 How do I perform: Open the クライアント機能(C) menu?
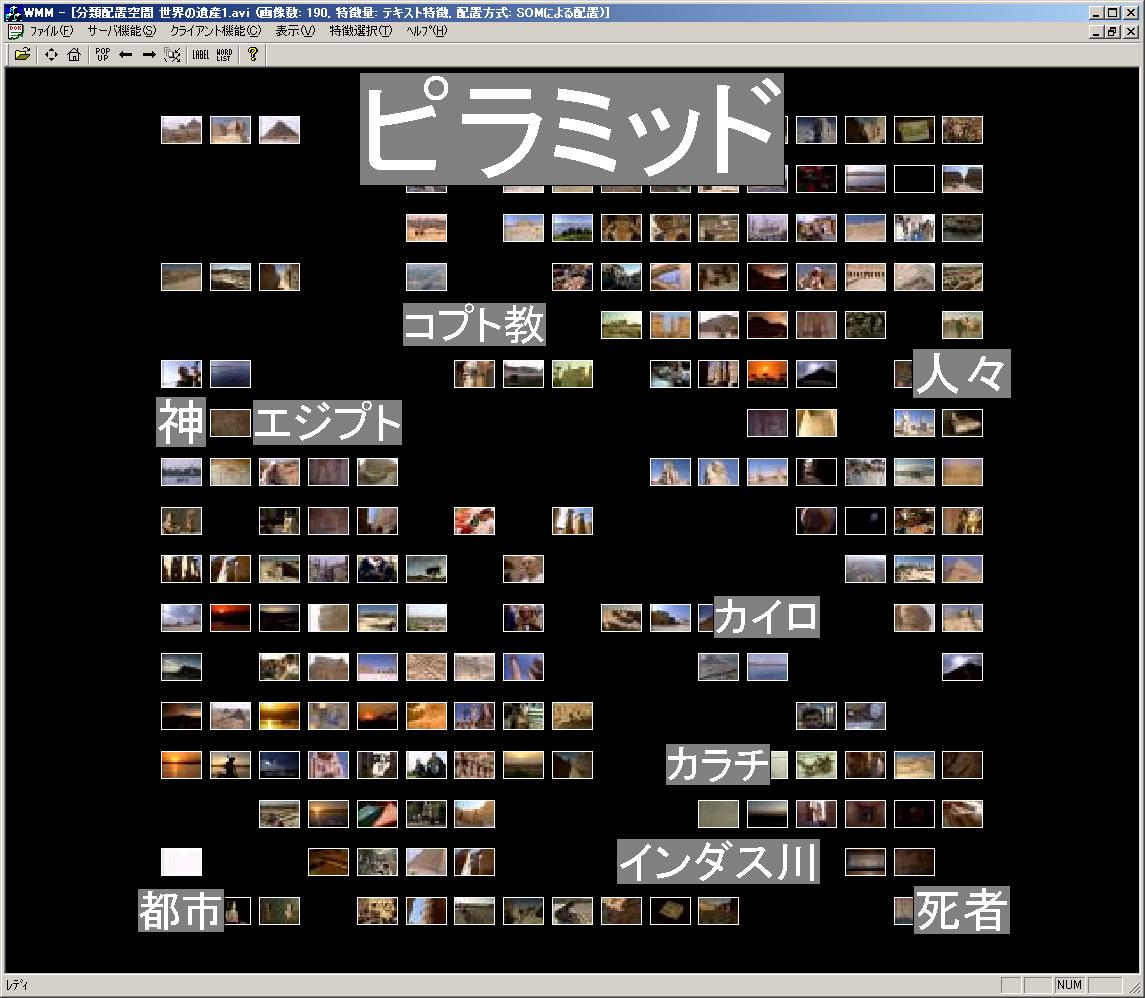tap(215, 31)
